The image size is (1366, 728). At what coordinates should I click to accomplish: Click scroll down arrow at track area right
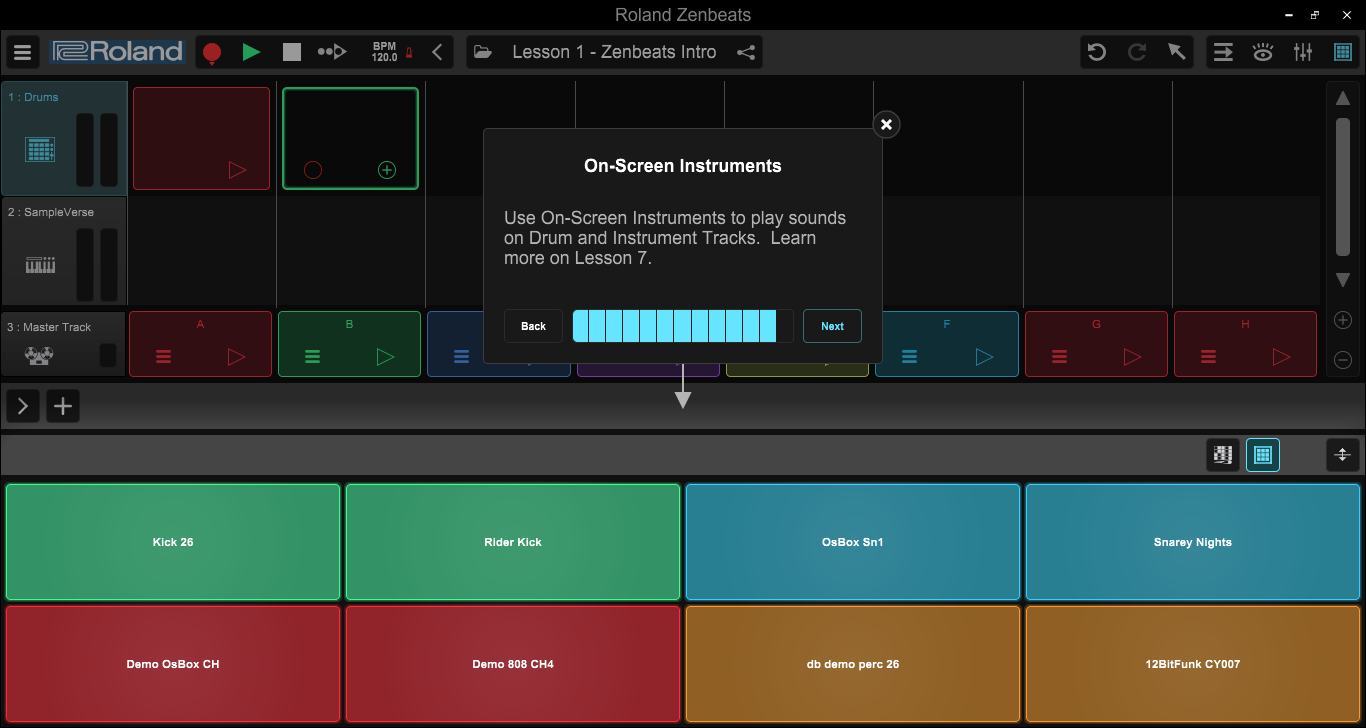point(1343,280)
